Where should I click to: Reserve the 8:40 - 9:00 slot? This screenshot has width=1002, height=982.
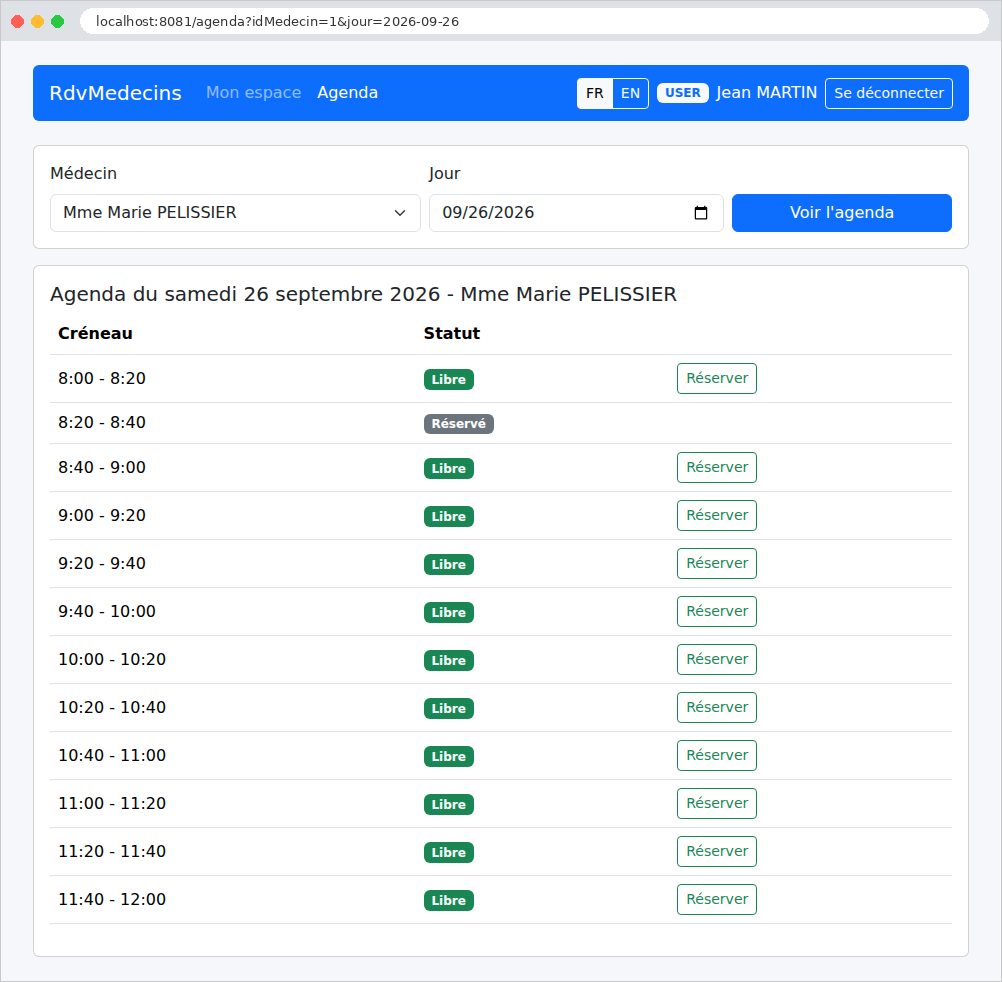(x=716, y=467)
